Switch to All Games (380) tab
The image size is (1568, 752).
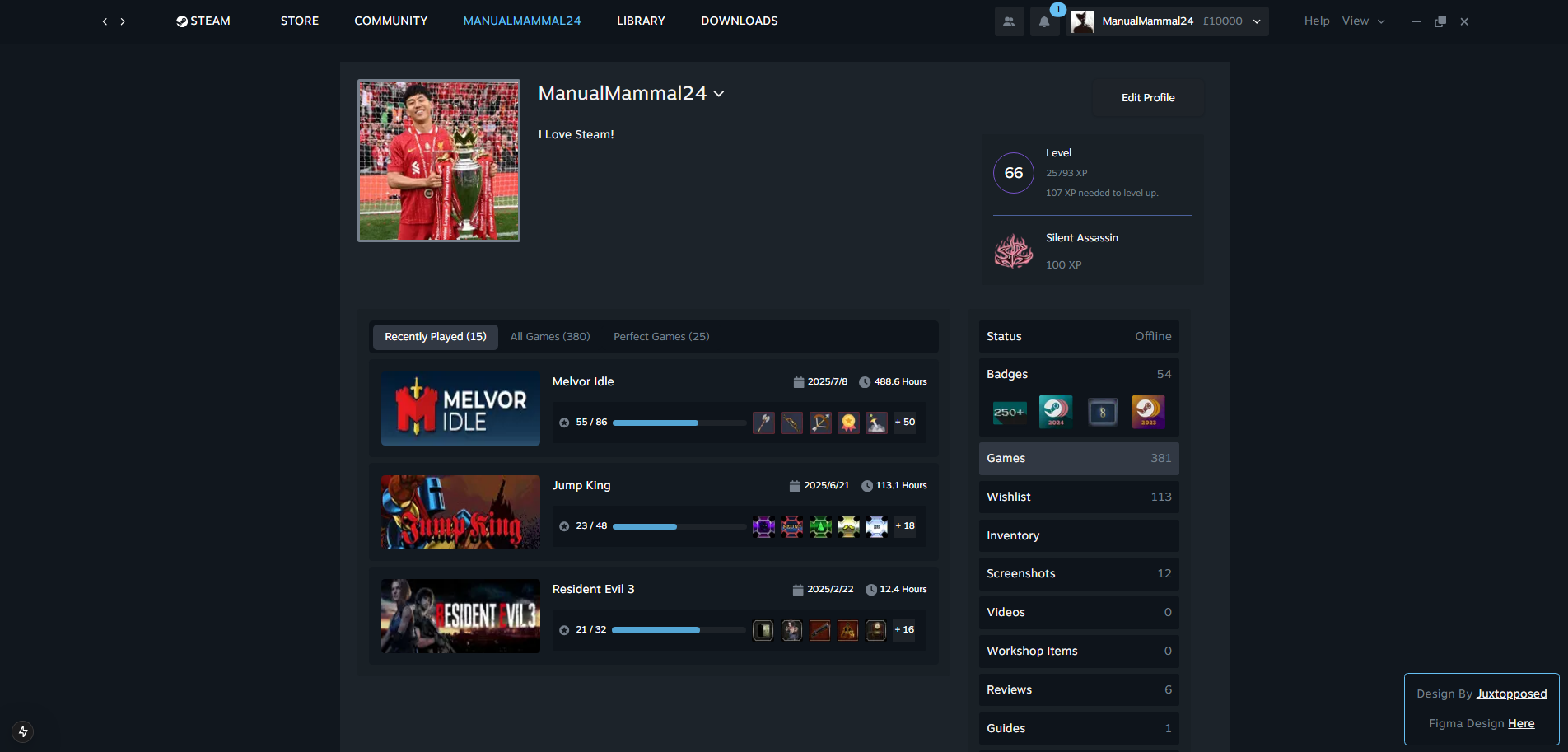pyautogui.click(x=550, y=337)
